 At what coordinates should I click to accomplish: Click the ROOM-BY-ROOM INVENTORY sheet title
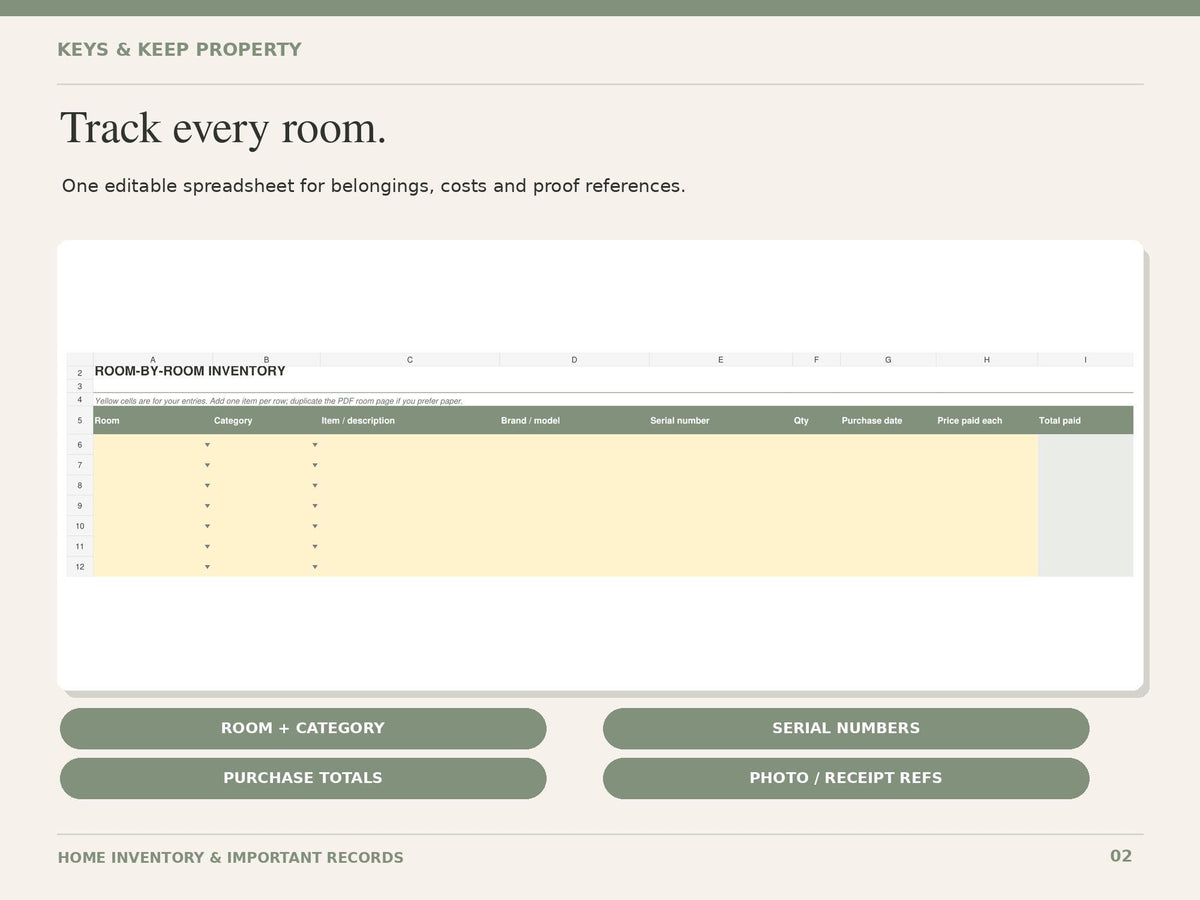pos(190,371)
